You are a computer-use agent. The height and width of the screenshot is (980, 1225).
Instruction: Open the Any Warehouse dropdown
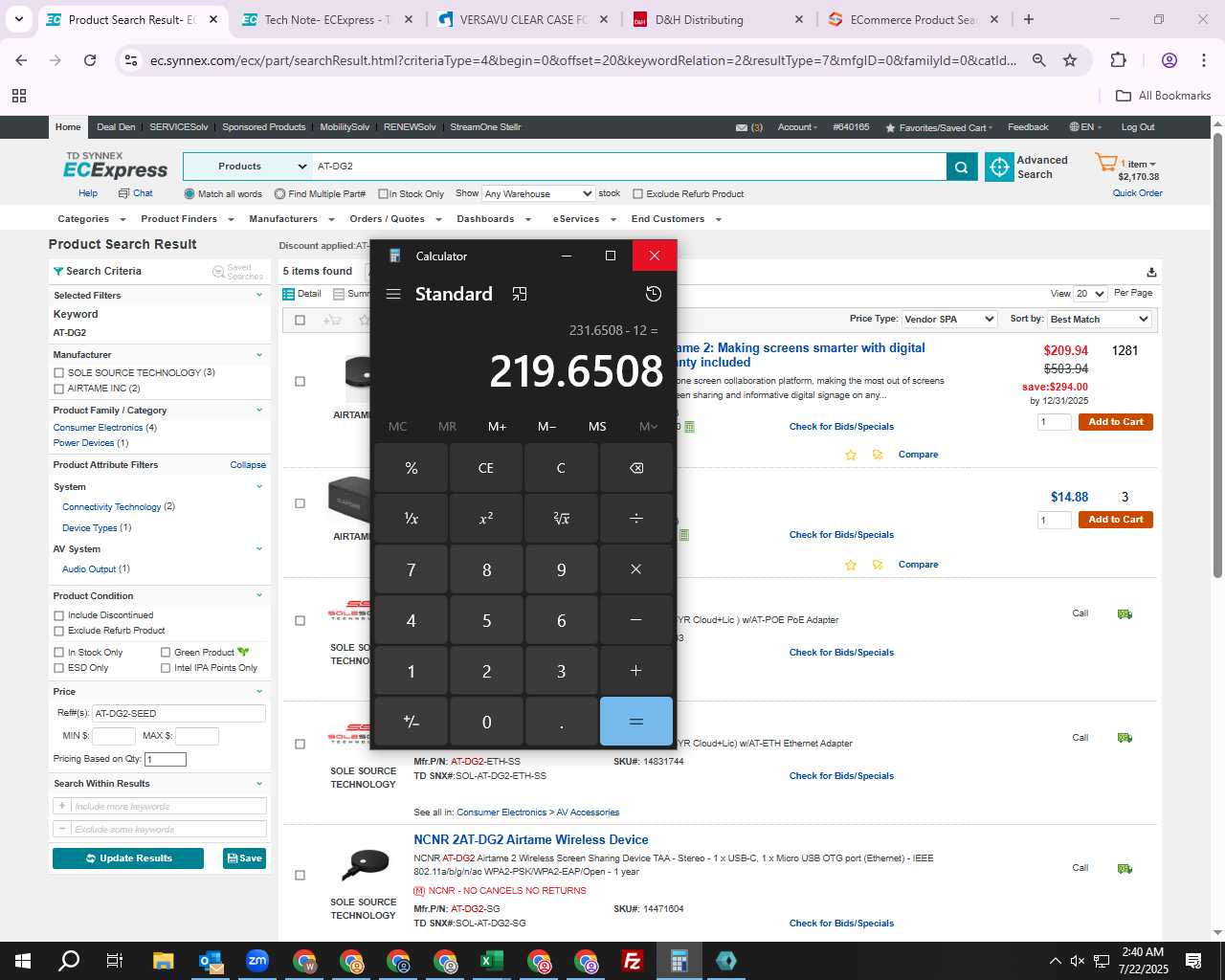pyautogui.click(x=539, y=193)
